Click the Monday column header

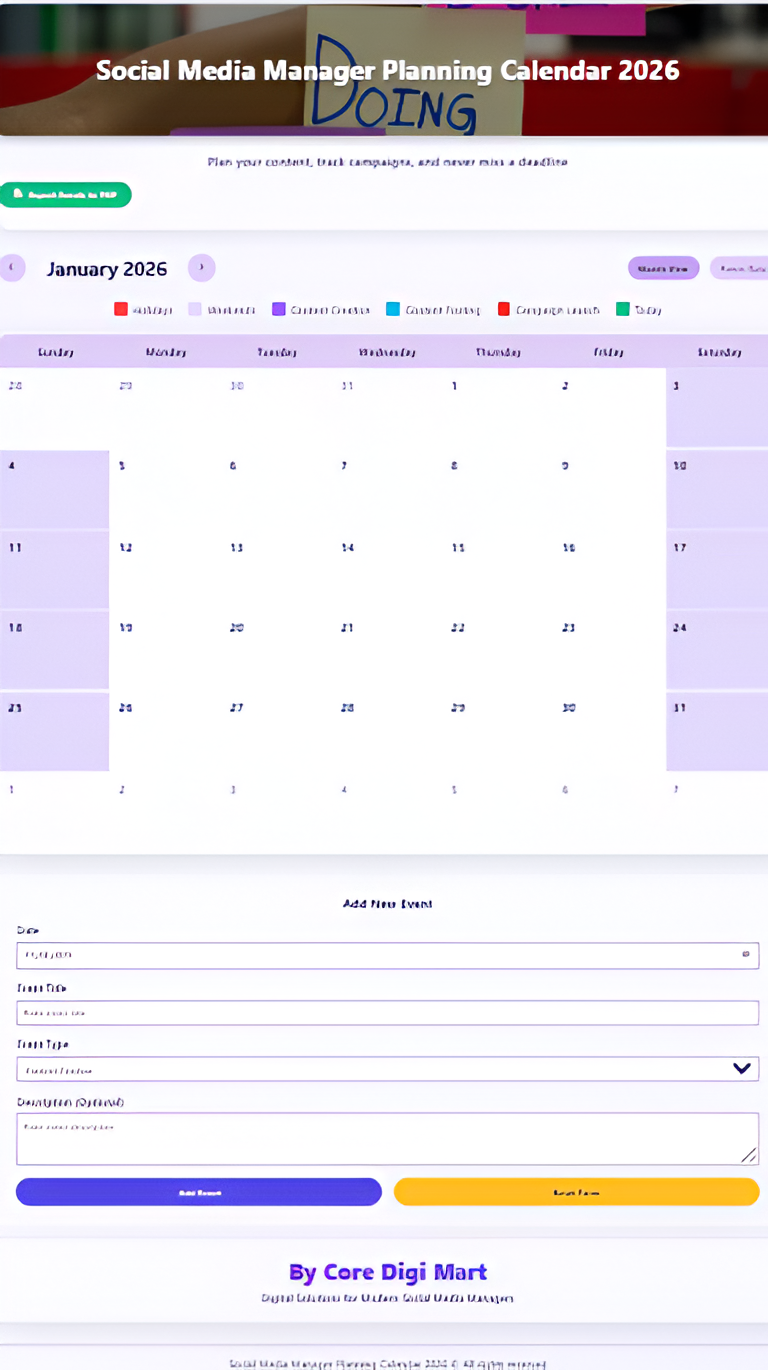(x=166, y=352)
